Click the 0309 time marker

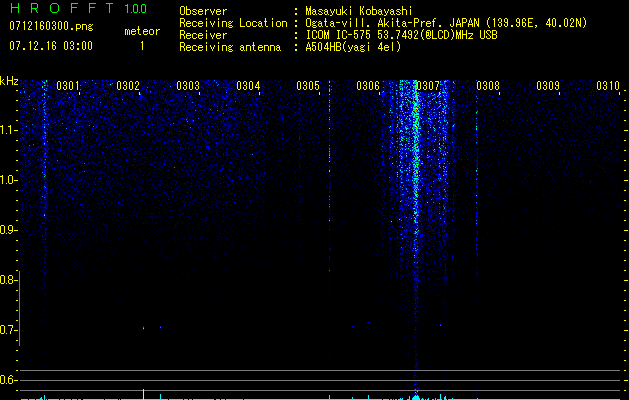[548, 86]
